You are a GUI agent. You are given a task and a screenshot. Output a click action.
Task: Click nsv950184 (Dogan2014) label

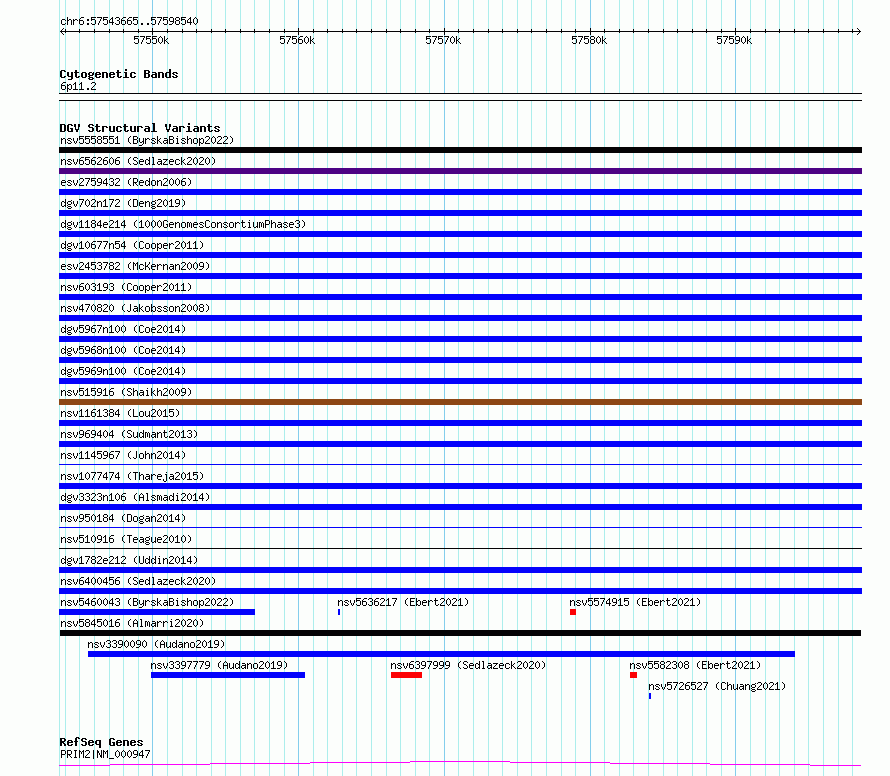click(123, 518)
